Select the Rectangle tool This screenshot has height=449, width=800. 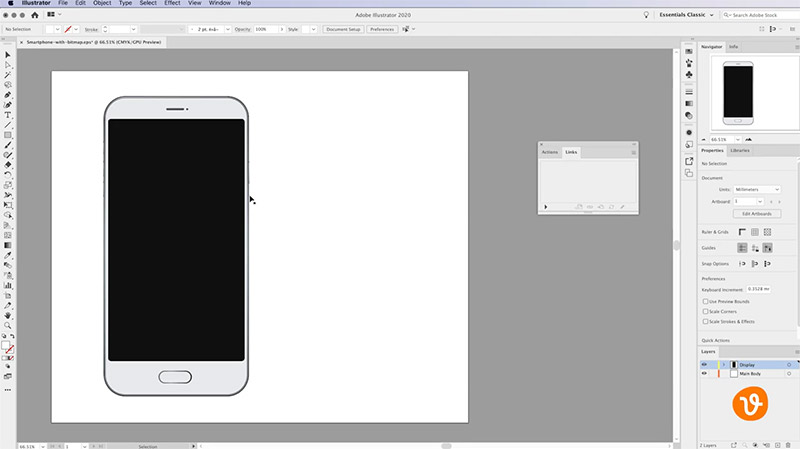click(x=8, y=135)
